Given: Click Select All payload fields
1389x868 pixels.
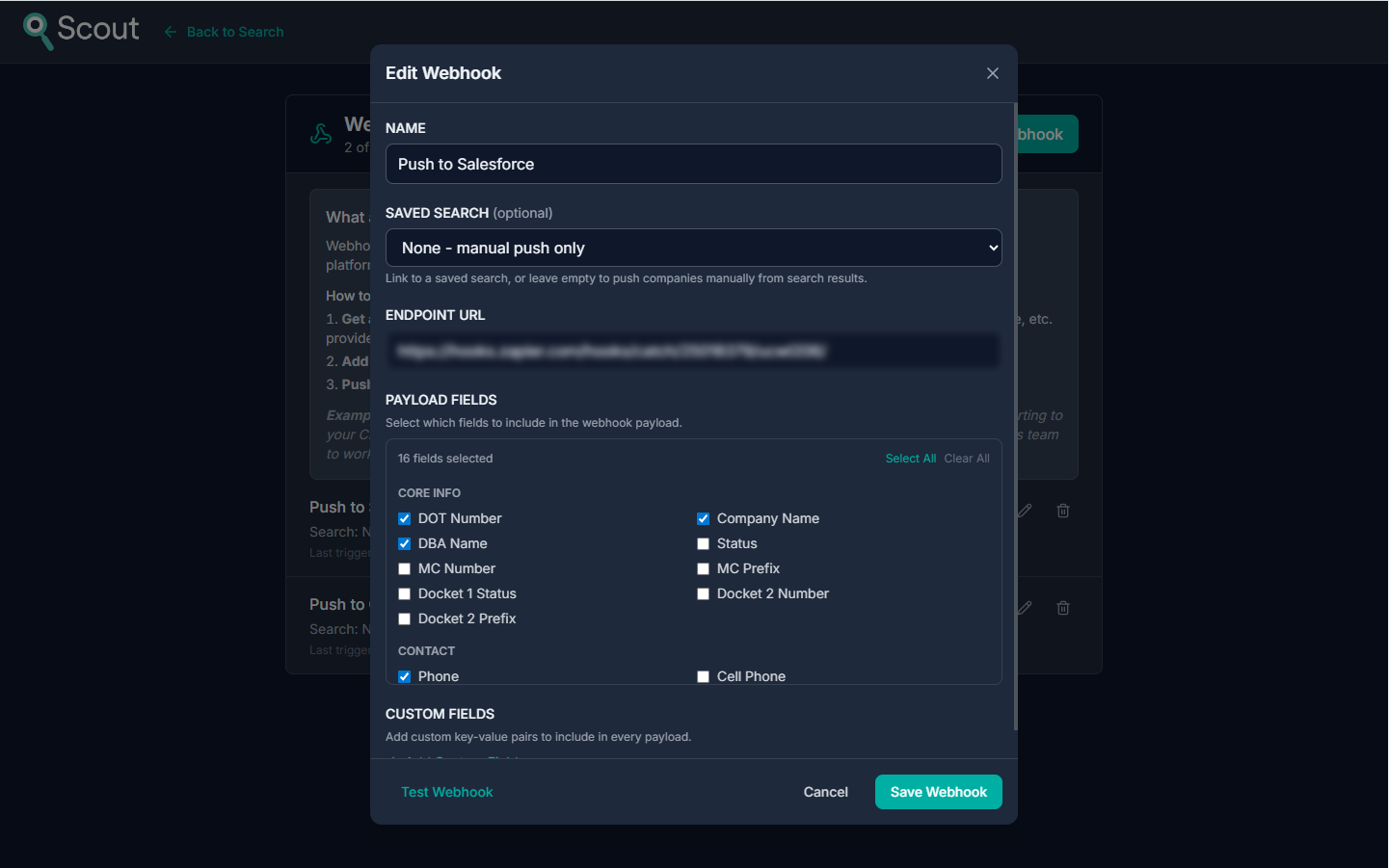Looking at the screenshot, I should click(910, 458).
